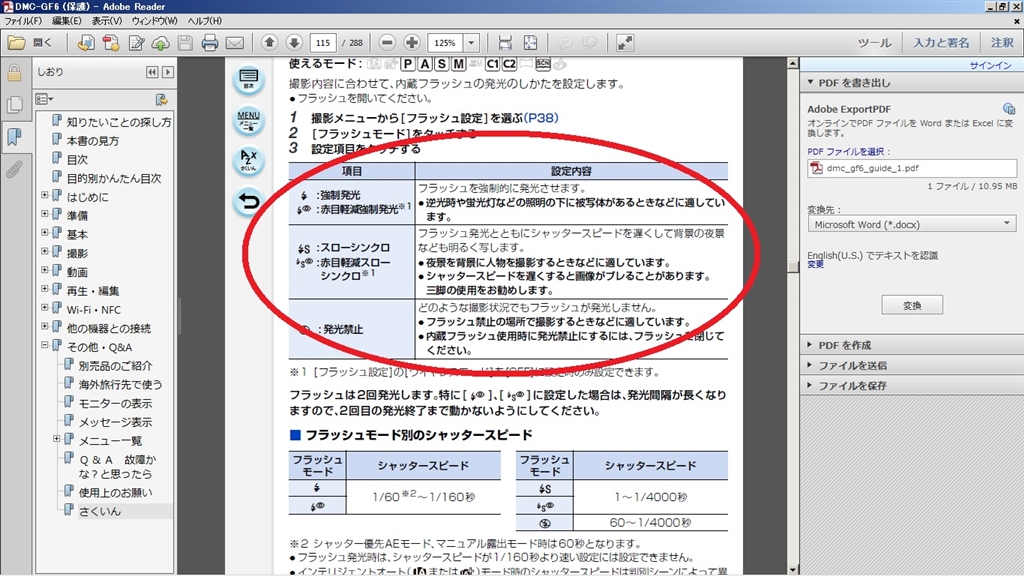
Task: Open the ファイル(F) menu
Action: point(23,21)
